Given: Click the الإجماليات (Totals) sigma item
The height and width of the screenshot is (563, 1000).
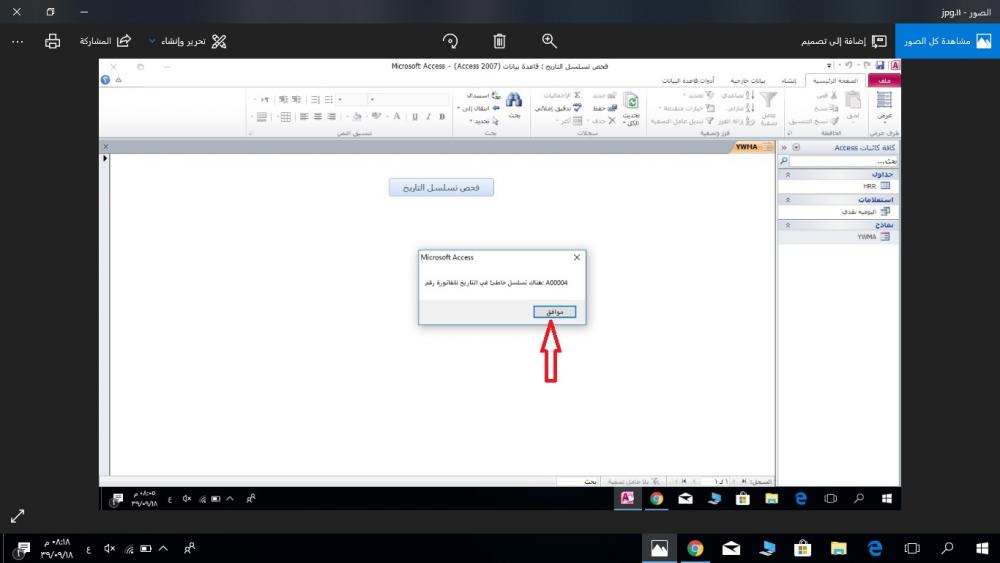Looking at the screenshot, I should 562,96.
